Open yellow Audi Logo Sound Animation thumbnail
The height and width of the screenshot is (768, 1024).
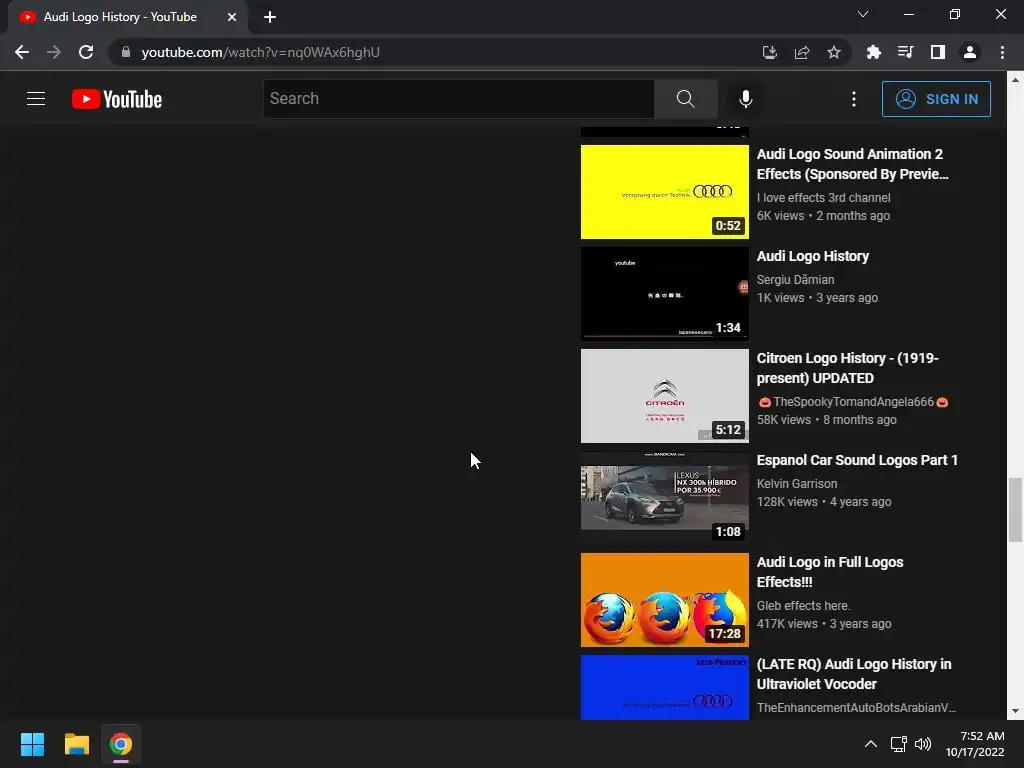pyautogui.click(x=664, y=191)
